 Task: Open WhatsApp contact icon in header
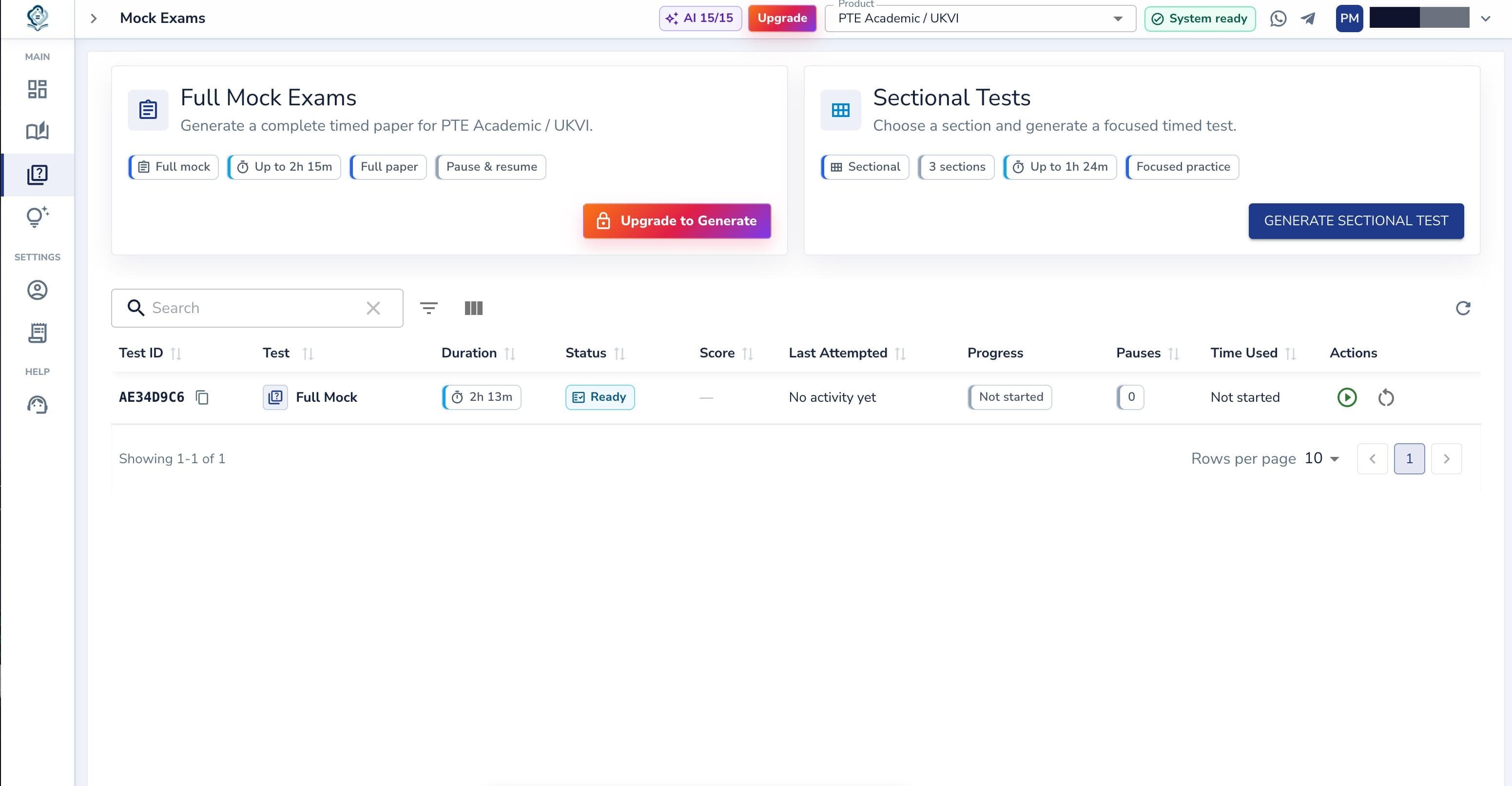point(1278,18)
